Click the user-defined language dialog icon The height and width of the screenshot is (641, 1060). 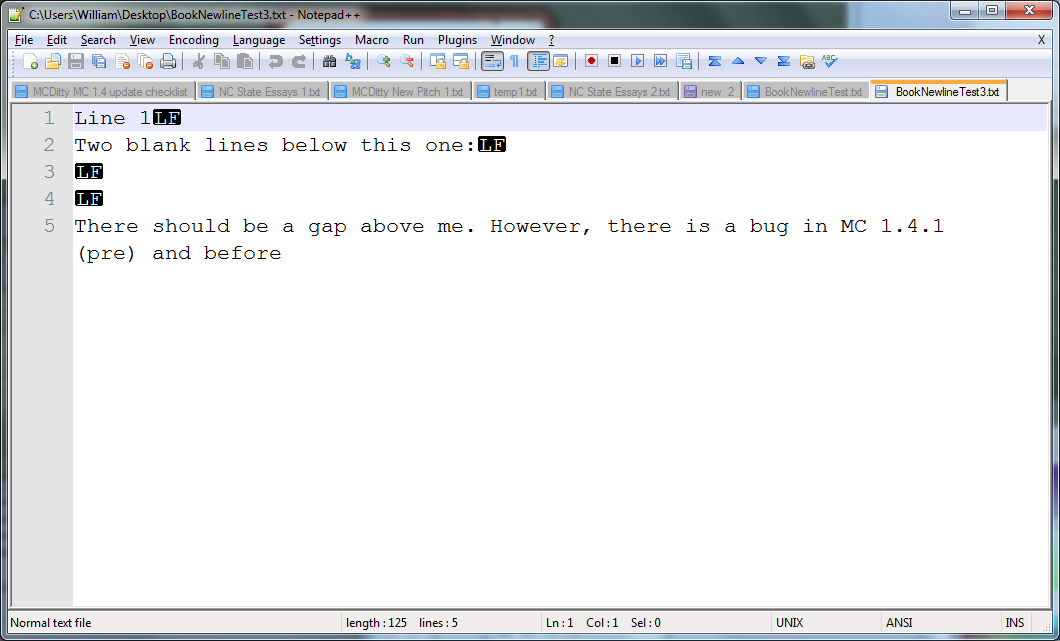(560, 62)
